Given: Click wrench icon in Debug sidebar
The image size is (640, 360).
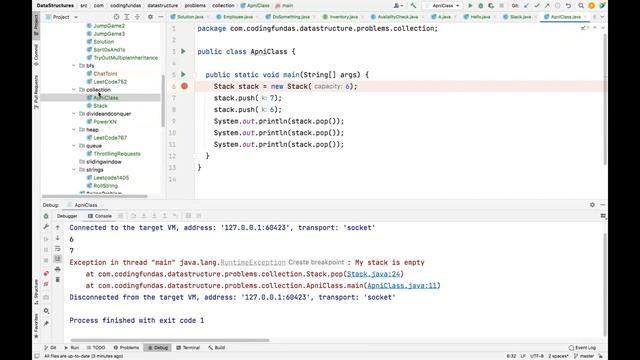Looking at the screenshot, I should tap(46, 227).
